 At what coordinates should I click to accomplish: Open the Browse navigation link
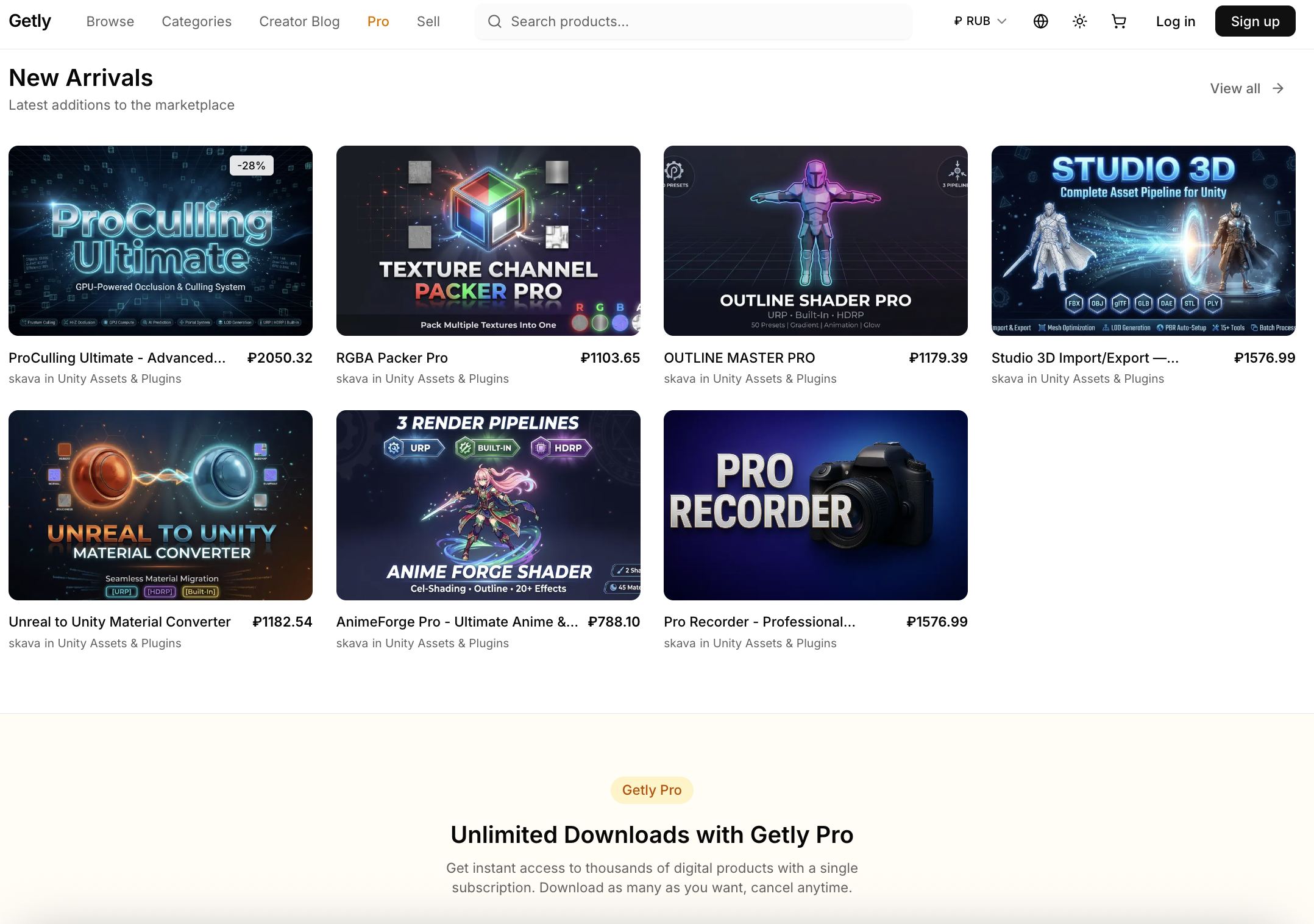(110, 21)
